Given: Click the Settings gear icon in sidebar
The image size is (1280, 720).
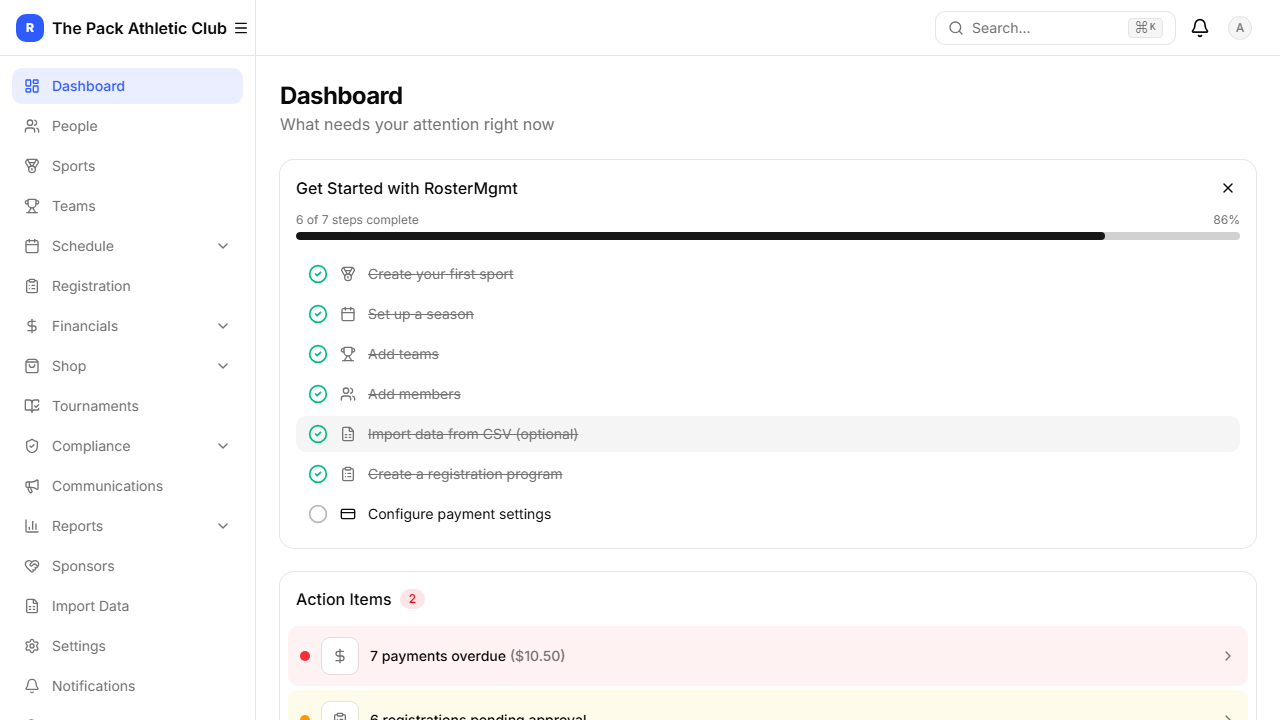Looking at the screenshot, I should click(32, 646).
